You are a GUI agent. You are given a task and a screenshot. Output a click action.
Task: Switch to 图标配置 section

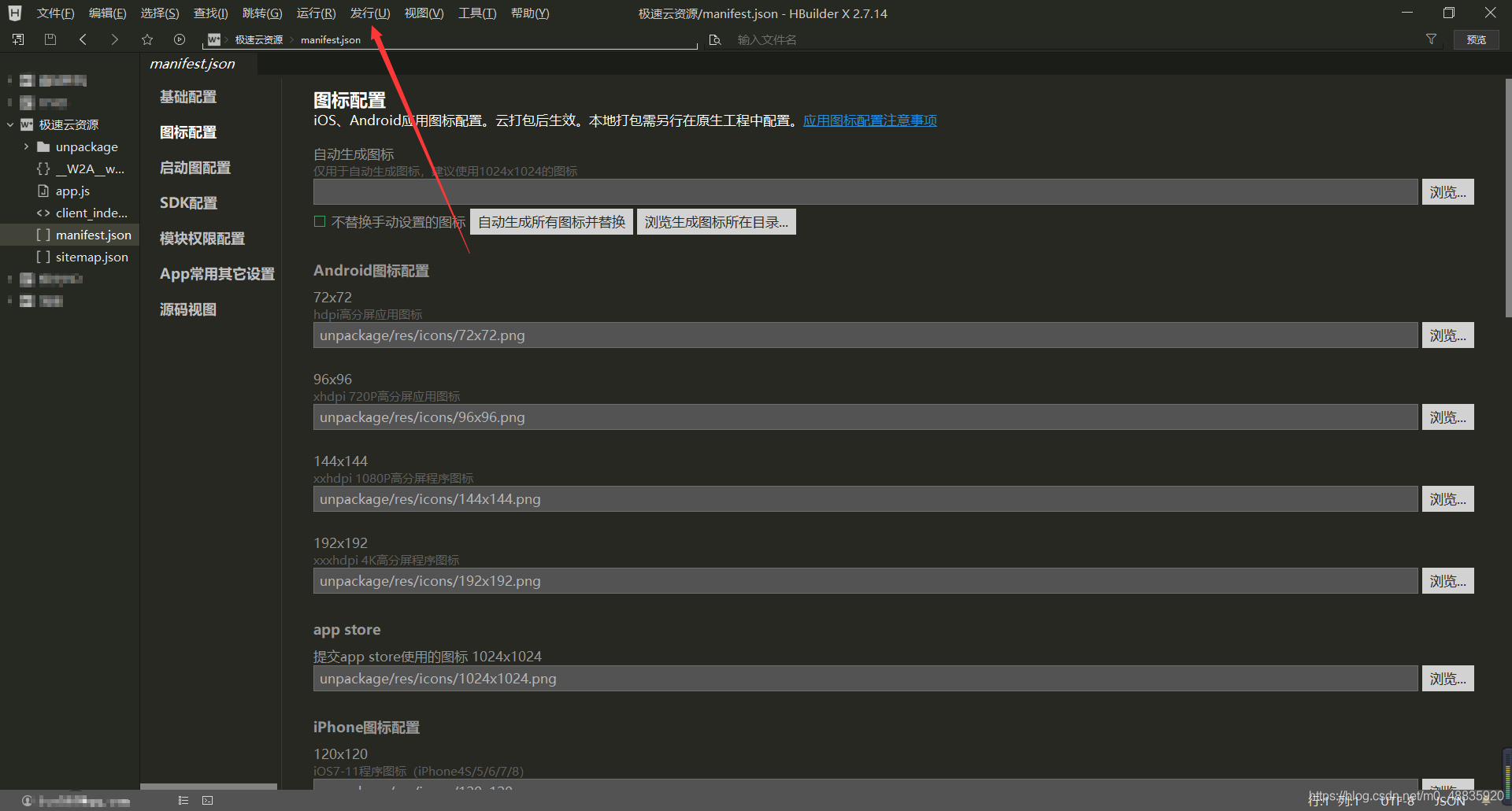click(x=188, y=132)
